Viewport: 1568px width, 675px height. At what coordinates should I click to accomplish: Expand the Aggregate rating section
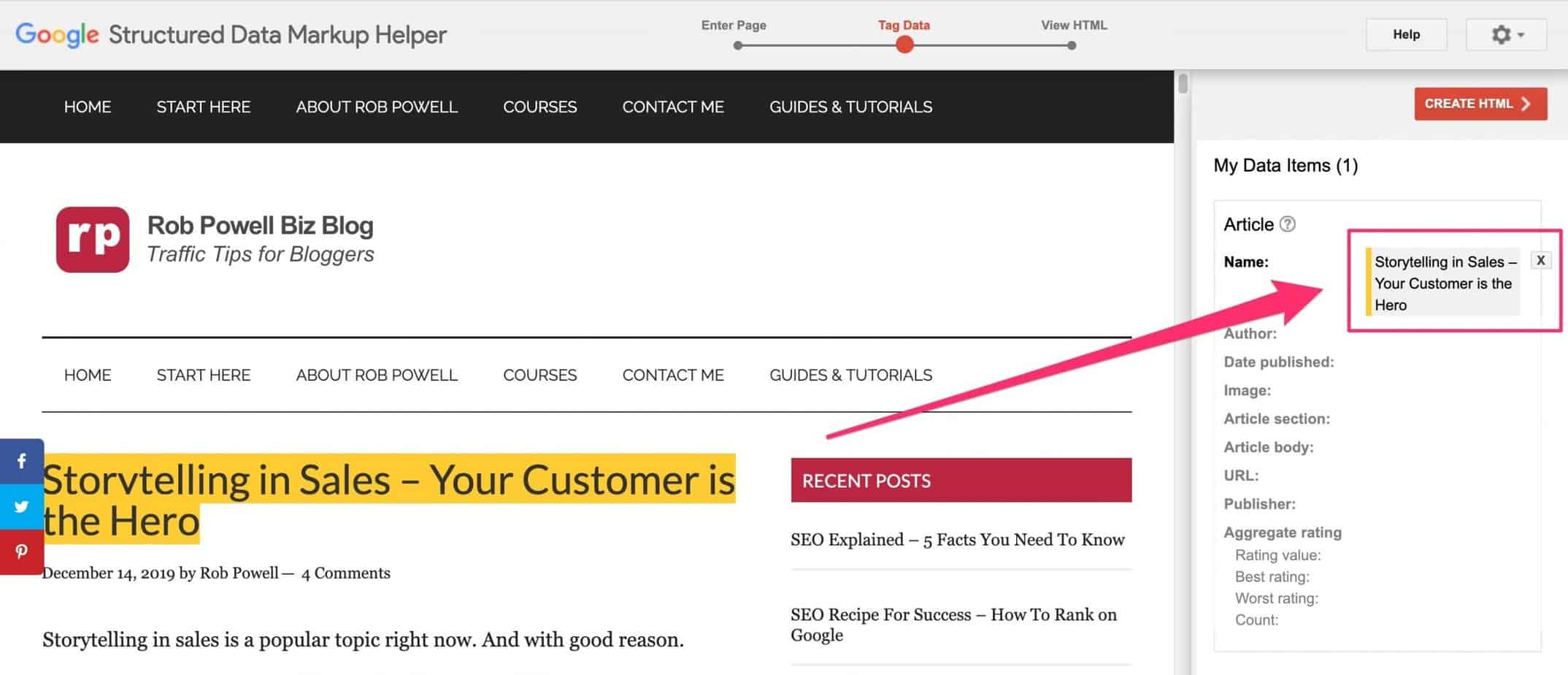[1283, 532]
